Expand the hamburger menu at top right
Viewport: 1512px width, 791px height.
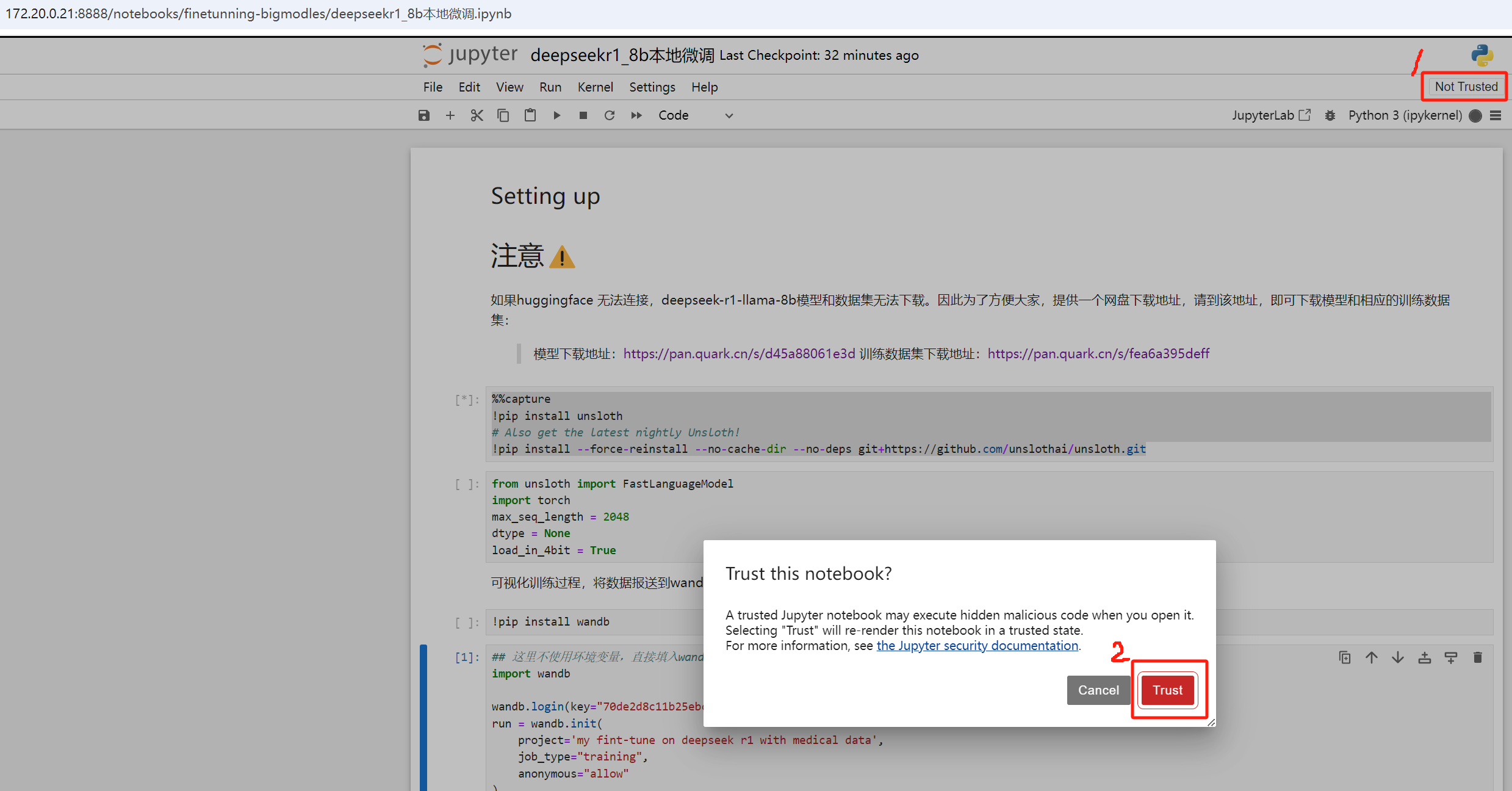(1496, 115)
